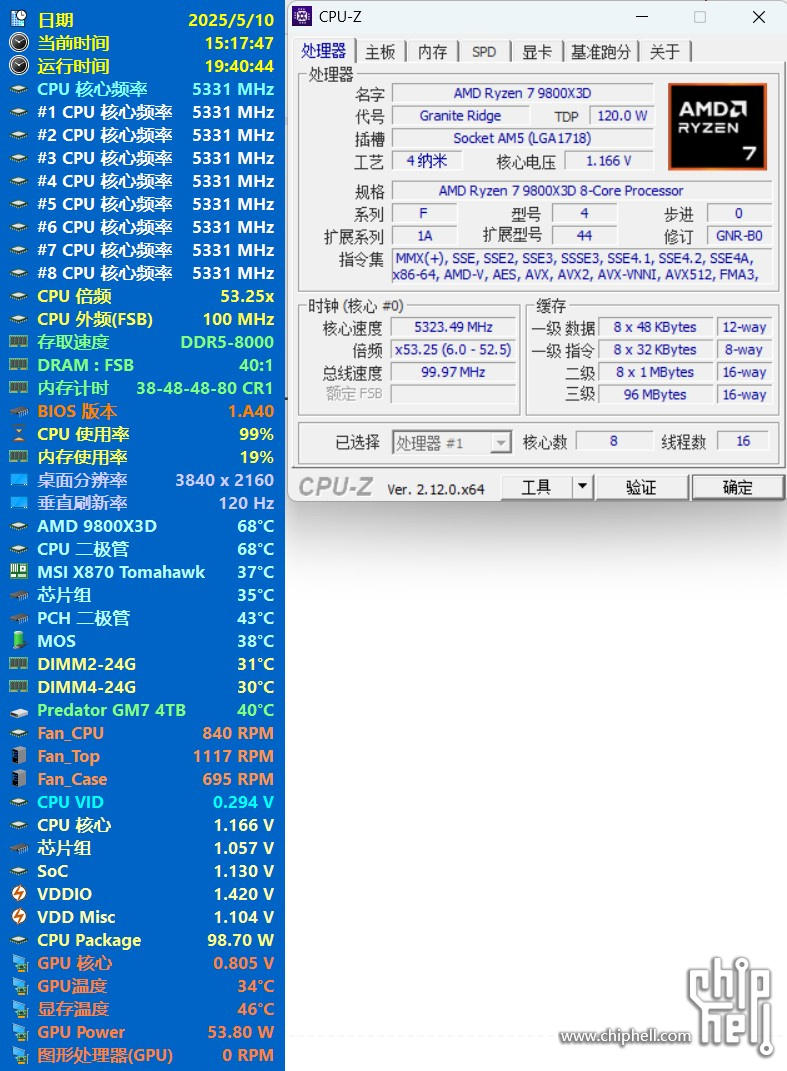Switch to the 基准跑分 tab
Viewport: 787px width, 1071px height.
click(x=600, y=52)
